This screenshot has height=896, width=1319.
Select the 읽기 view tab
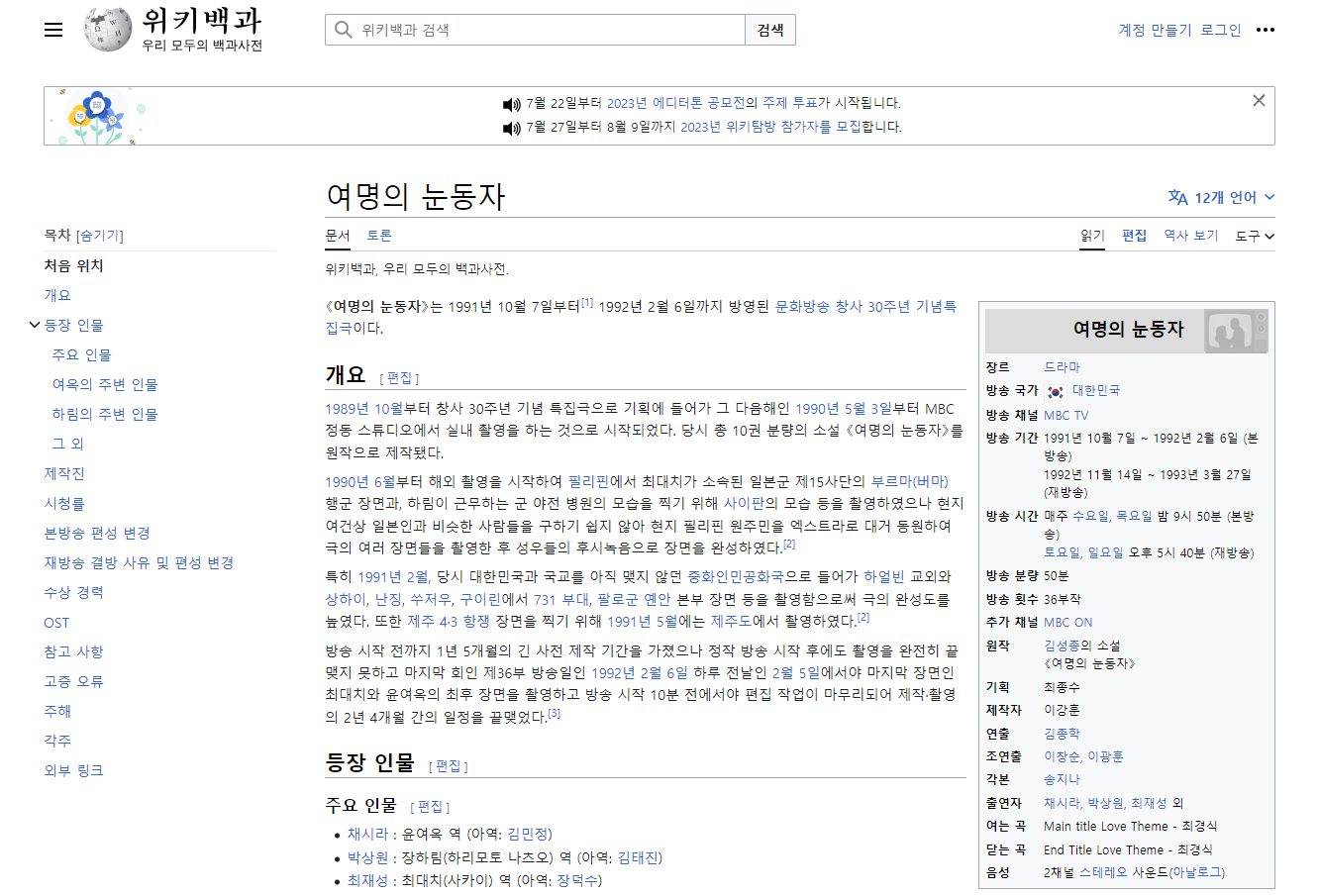tap(1092, 235)
